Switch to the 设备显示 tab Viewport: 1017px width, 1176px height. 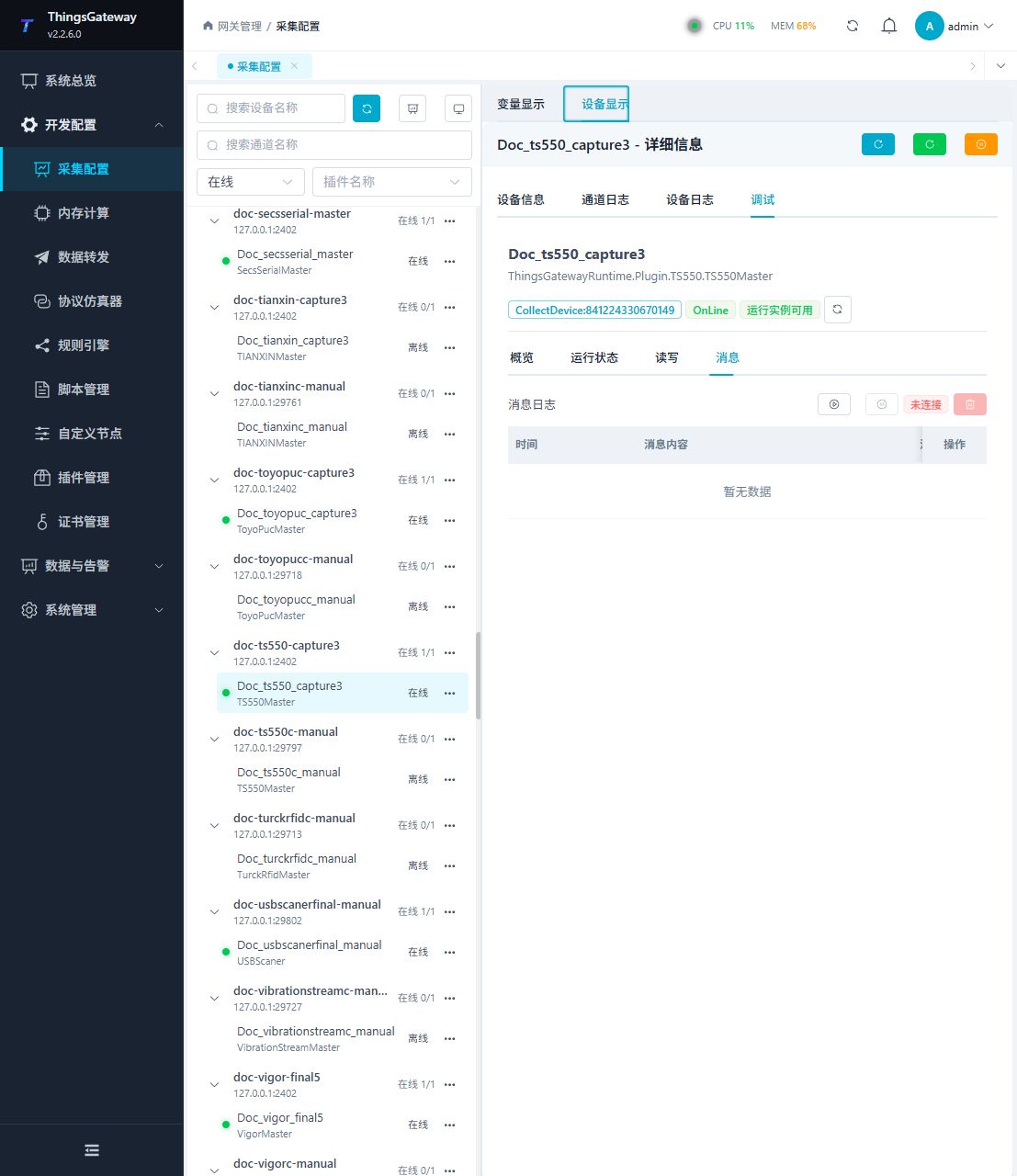tap(597, 104)
